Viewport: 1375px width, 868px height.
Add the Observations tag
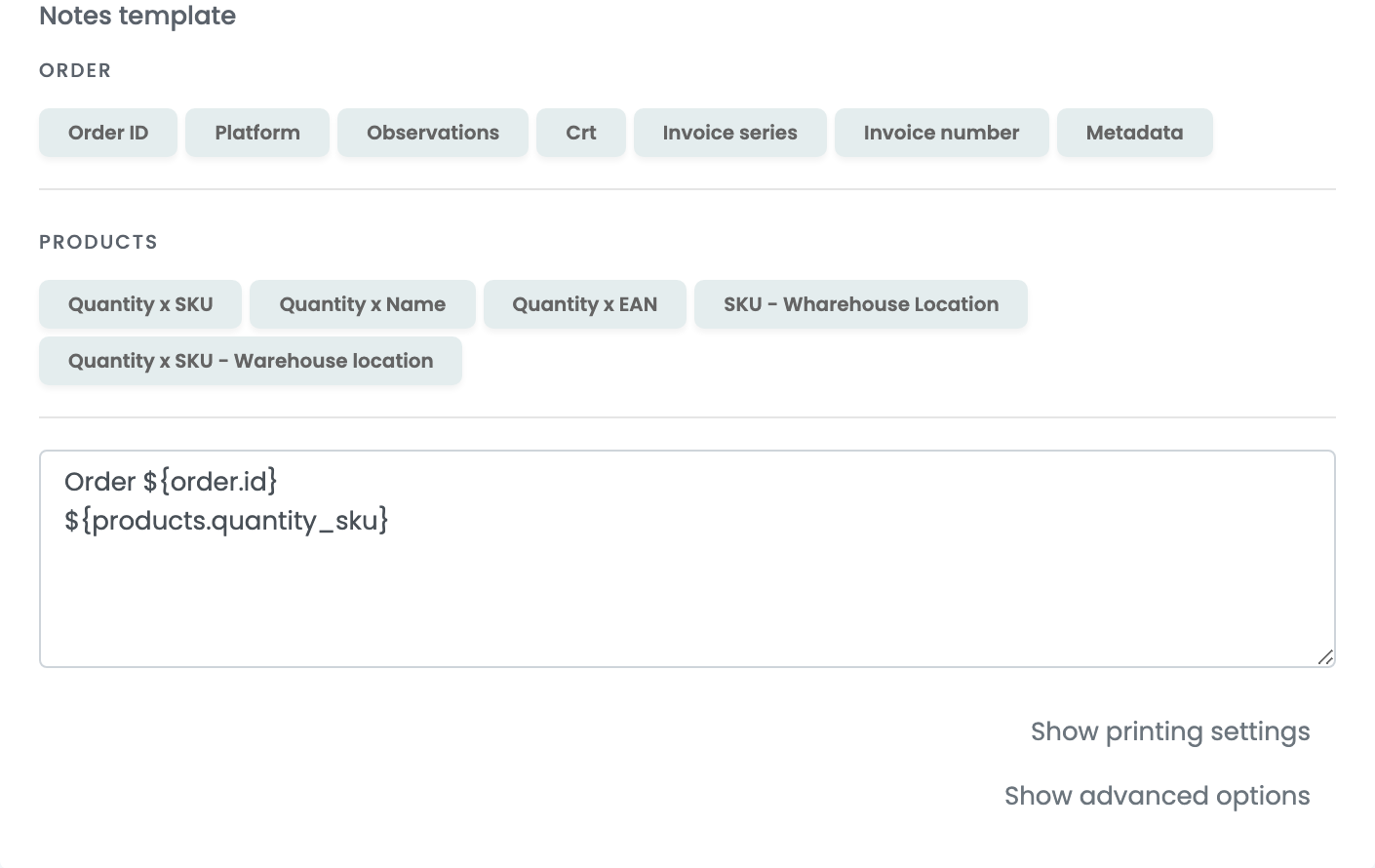point(433,133)
